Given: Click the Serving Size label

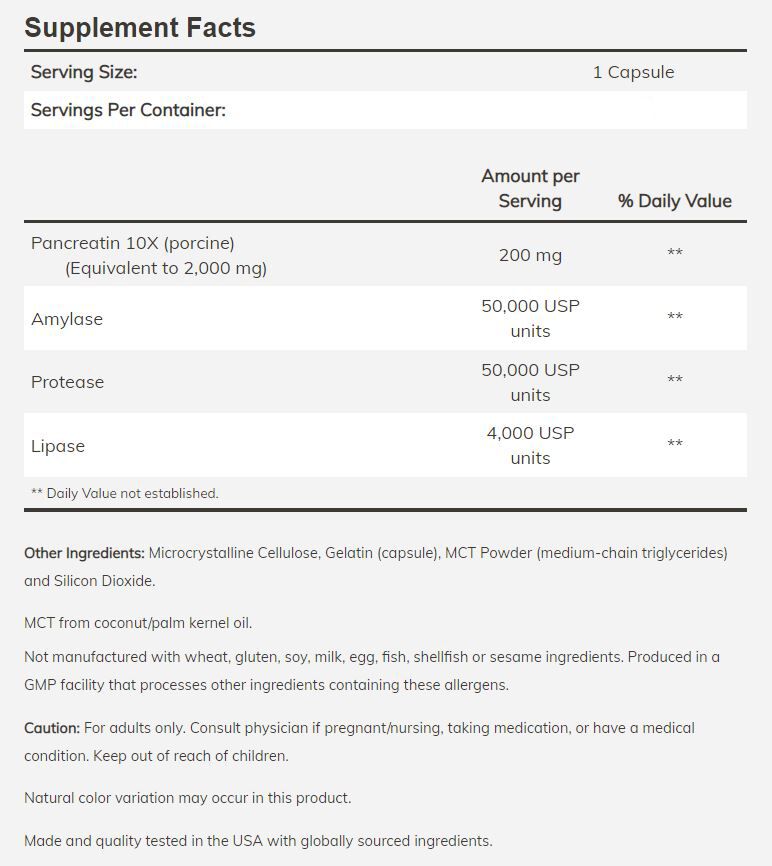Looking at the screenshot, I should pyautogui.click(x=84, y=72).
